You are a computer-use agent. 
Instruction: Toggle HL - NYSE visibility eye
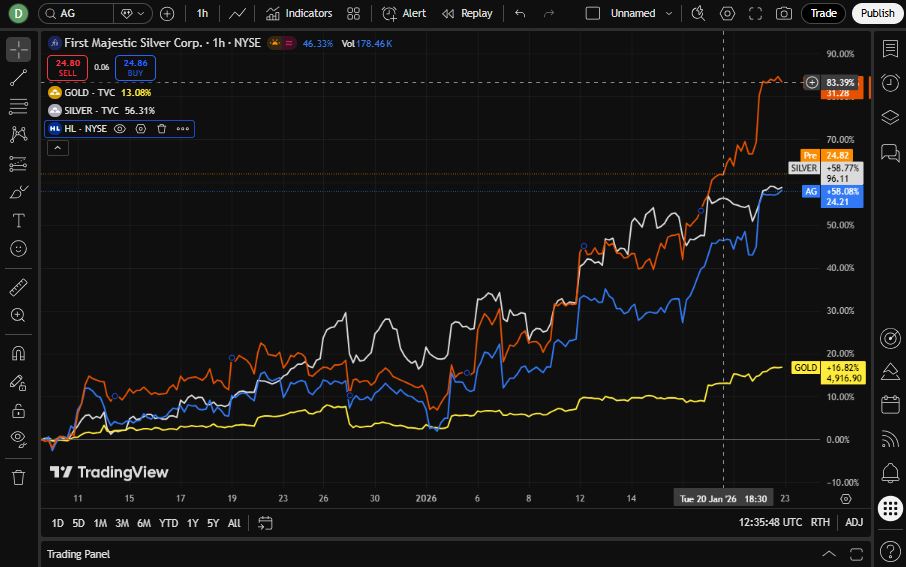120,129
